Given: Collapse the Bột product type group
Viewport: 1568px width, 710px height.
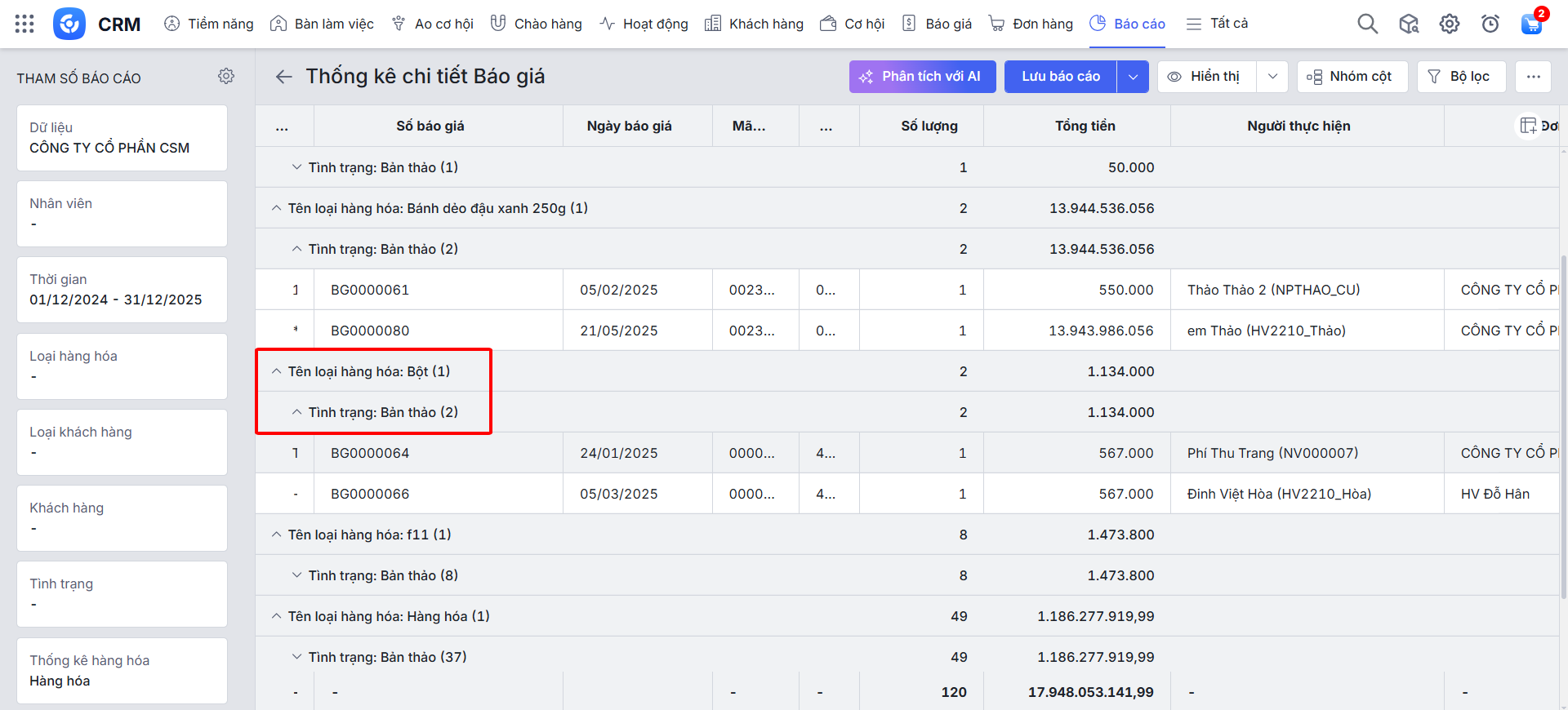Looking at the screenshot, I should pos(277,371).
